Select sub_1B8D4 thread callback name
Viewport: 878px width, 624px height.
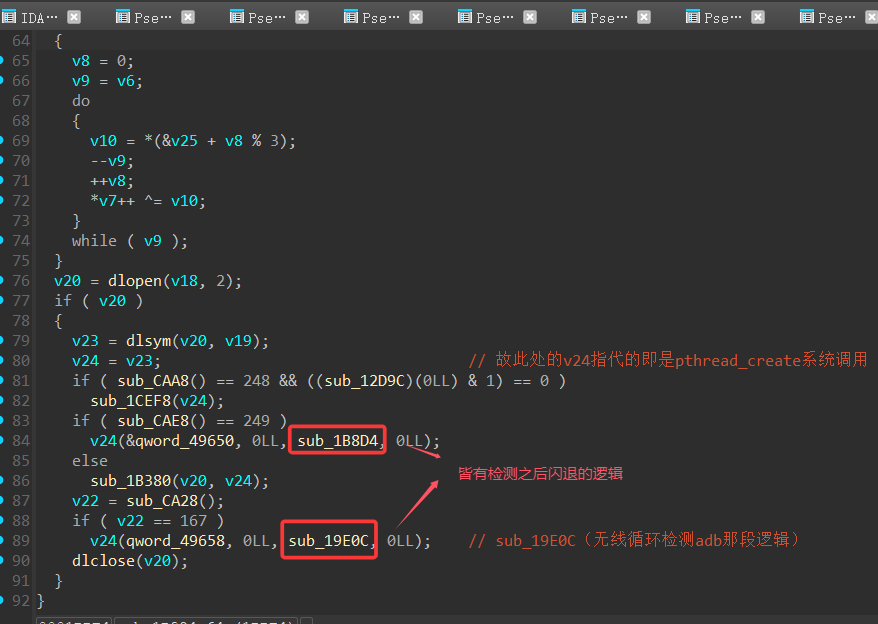coord(338,441)
